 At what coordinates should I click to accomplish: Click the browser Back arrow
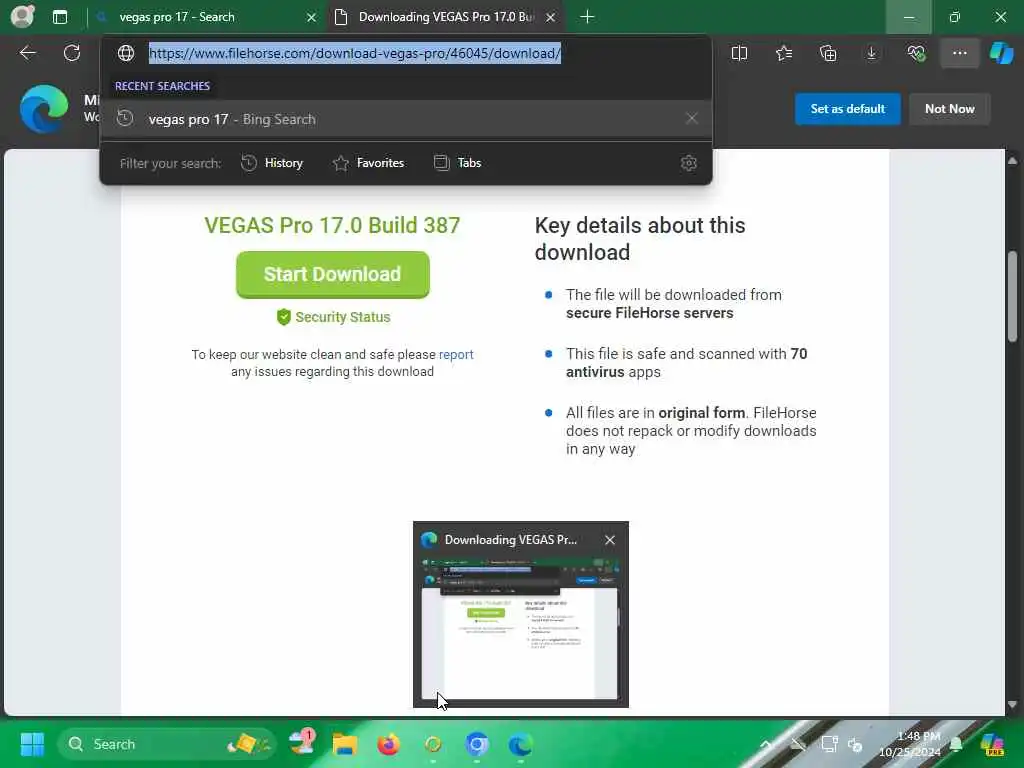(27, 53)
